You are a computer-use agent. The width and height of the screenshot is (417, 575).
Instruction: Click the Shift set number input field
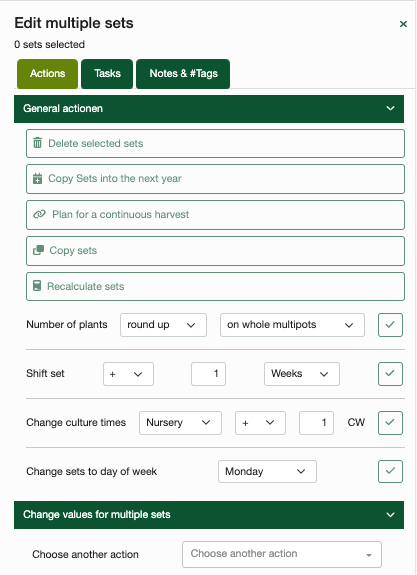(208, 374)
